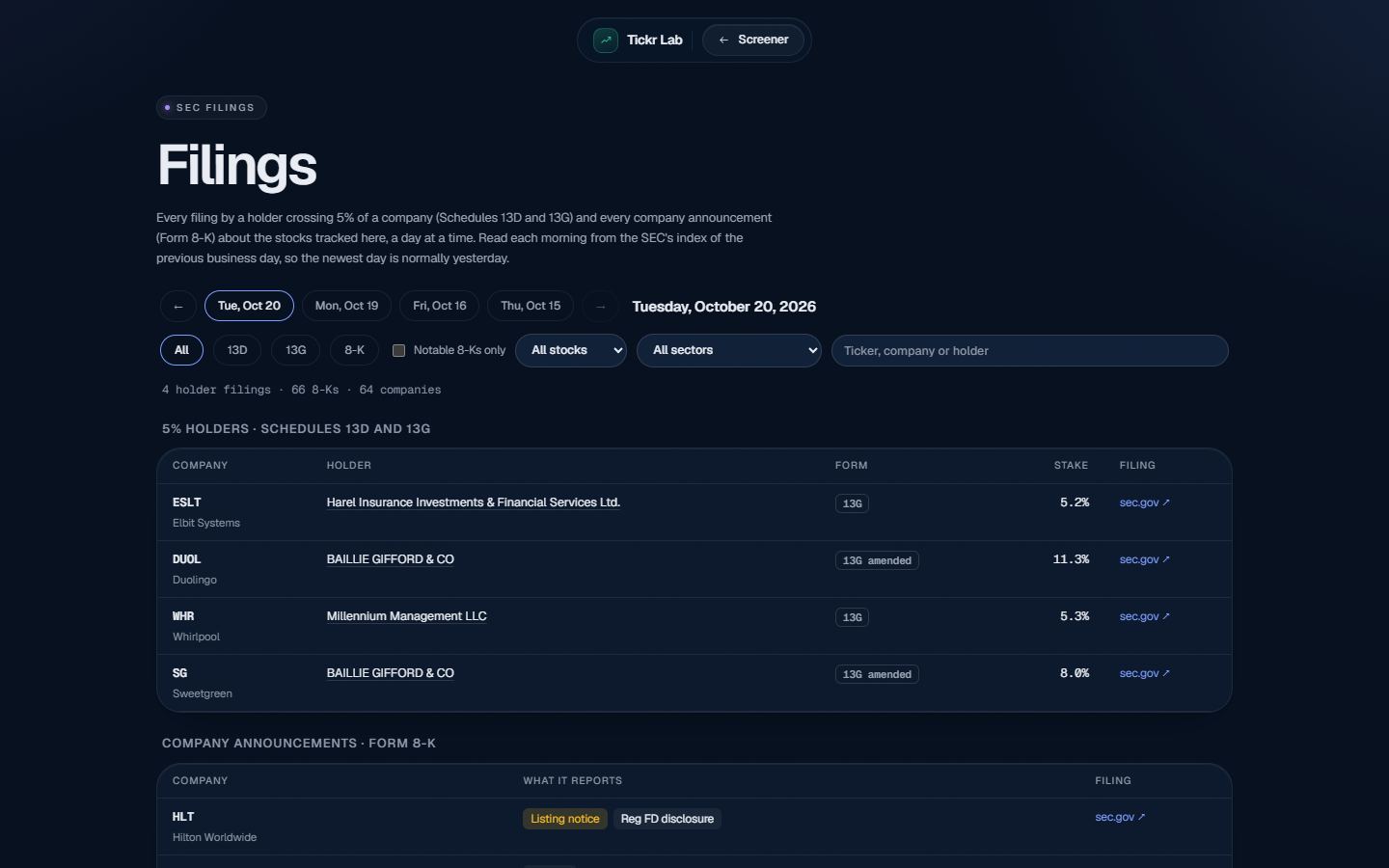The width and height of the screenshot is (1389, 868).
Task: Click the Form column header
Action: [852, 466]
